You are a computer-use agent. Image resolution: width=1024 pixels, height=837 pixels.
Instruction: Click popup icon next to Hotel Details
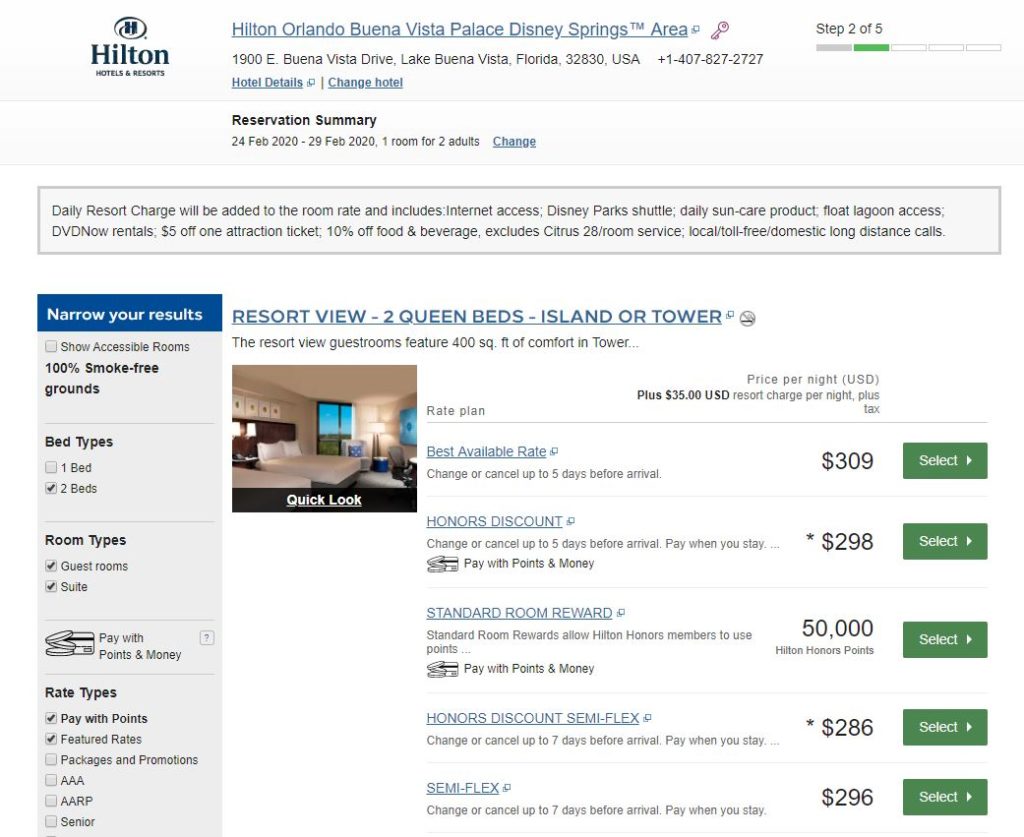[311, 83]
